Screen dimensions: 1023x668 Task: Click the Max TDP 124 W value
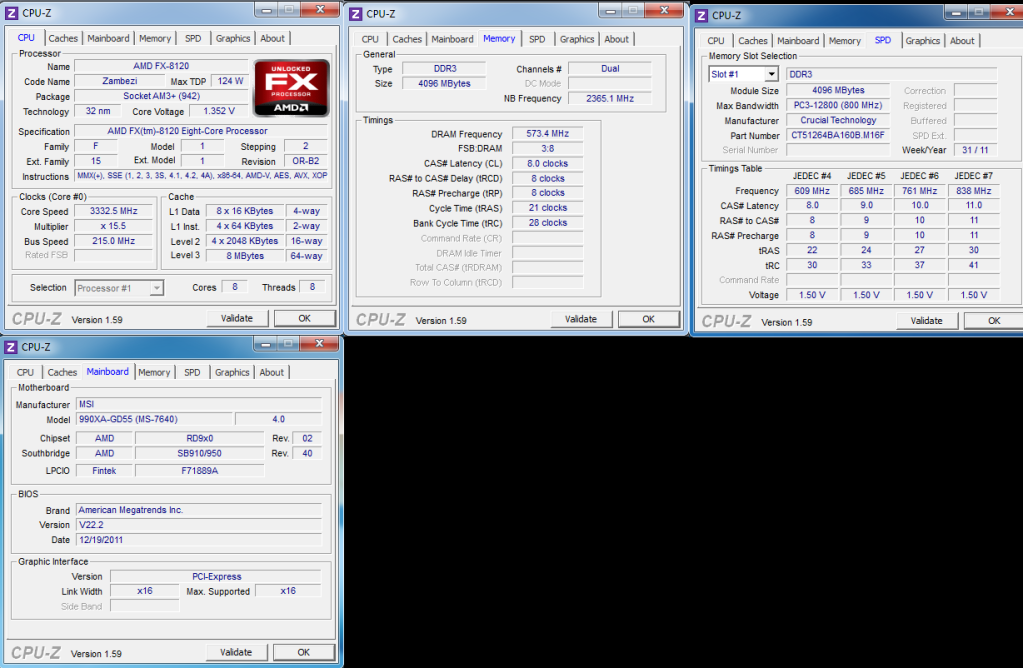(230, 81)
